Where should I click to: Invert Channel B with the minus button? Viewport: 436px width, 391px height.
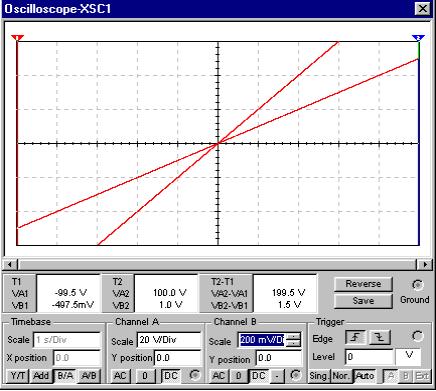coord(277,376)
